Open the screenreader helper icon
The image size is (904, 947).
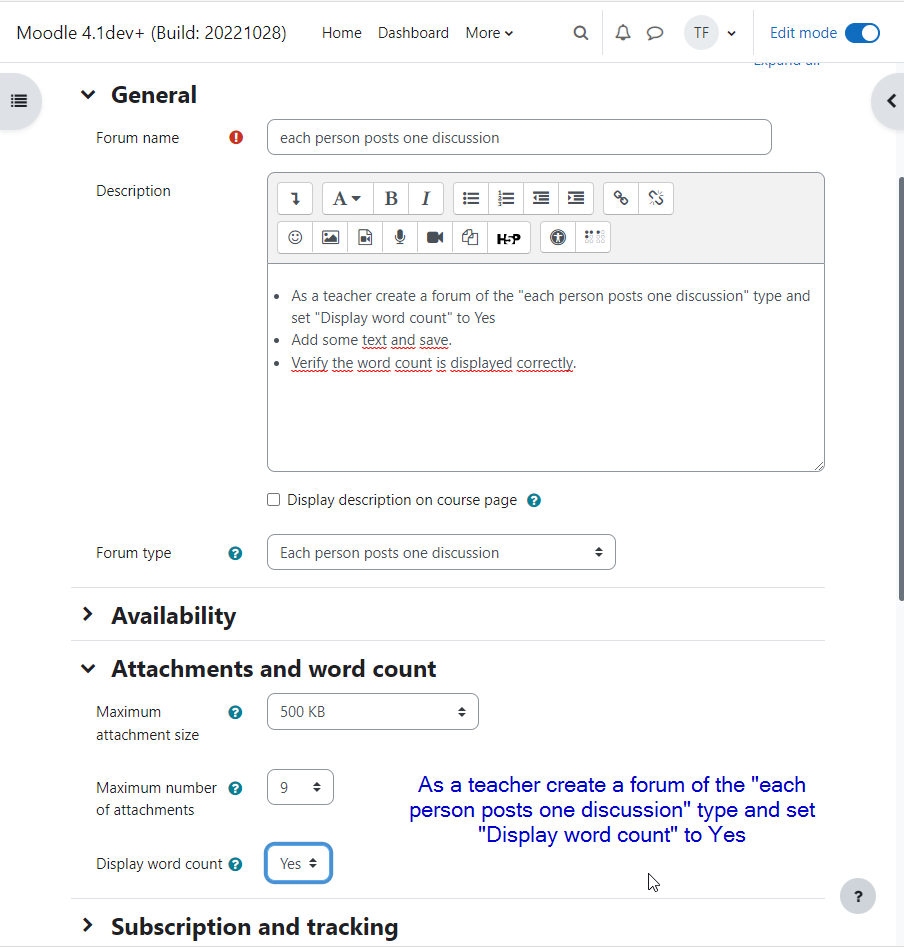point(594,237)
